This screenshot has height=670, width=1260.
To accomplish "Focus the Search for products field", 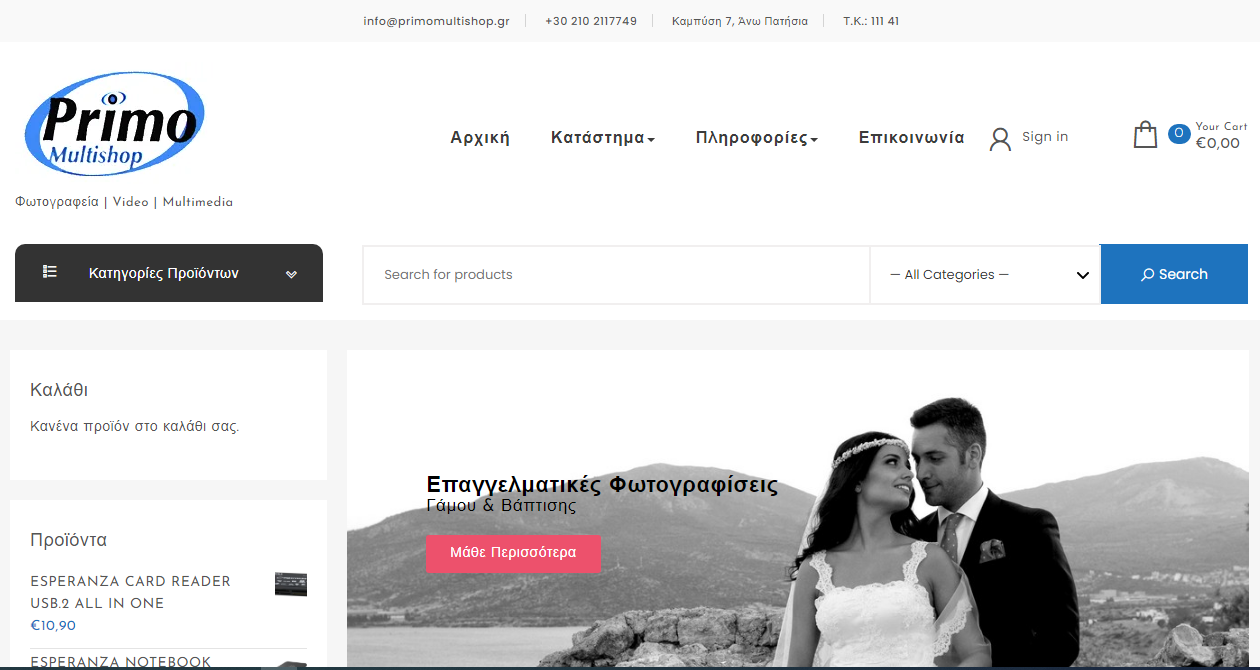I will click(x=615, y=275).
